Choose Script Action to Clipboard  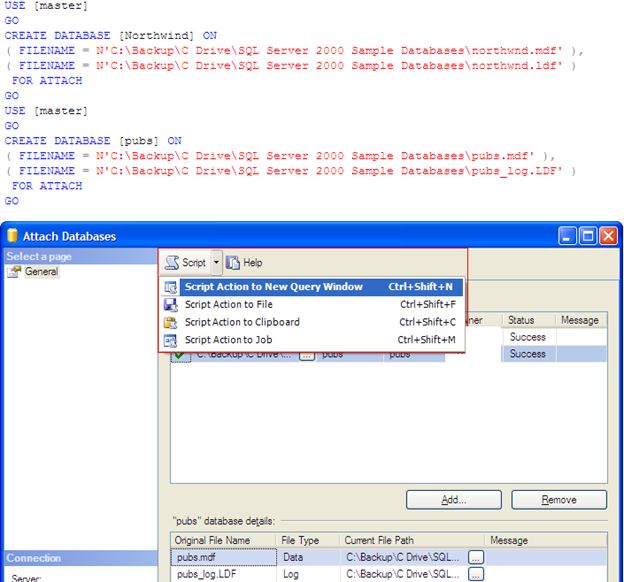click(x=312, y=322)
